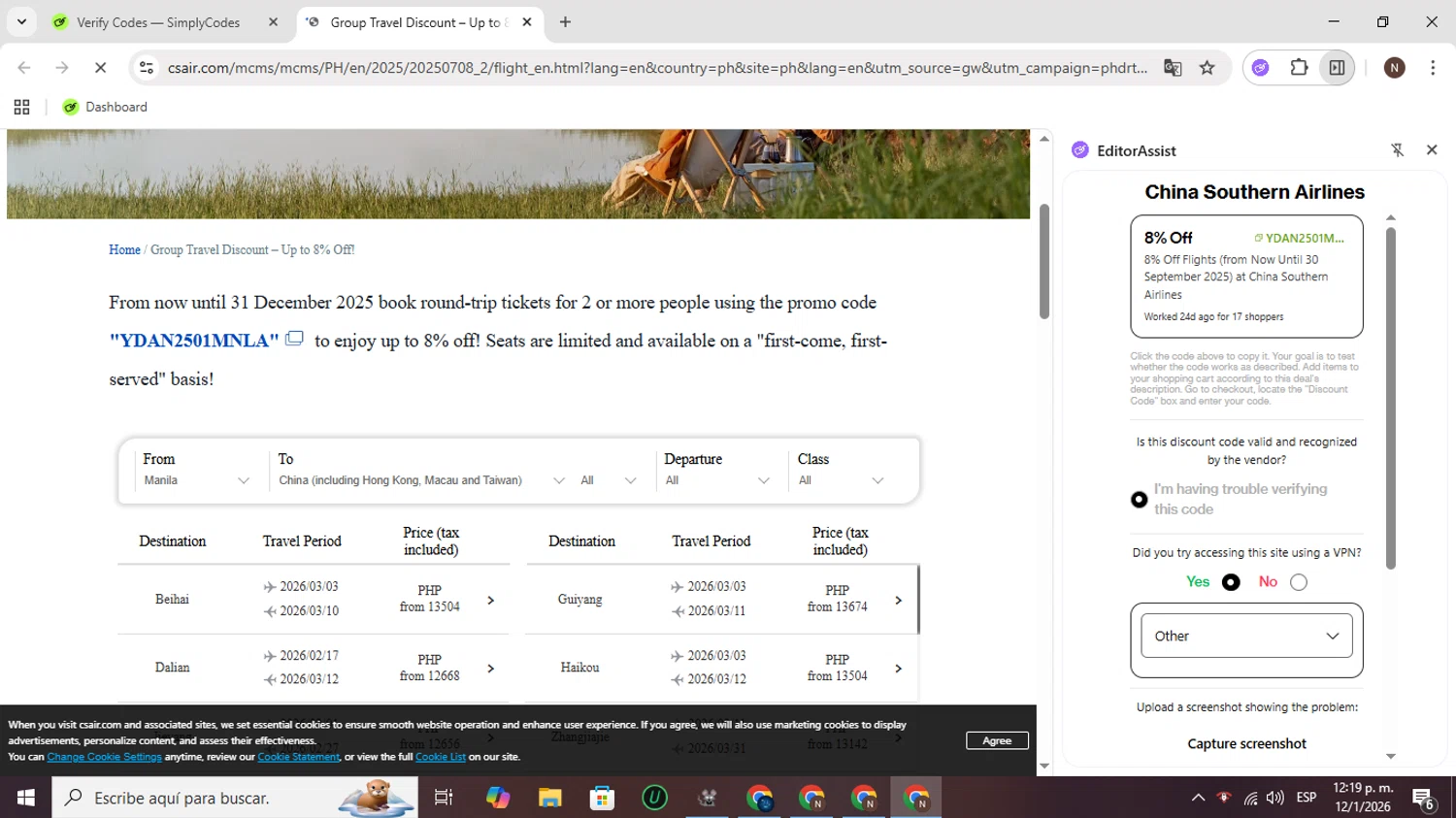Viewport: 1456px width, 818px height.
Task: Go to Home breadcrumb link
Action: tap(124, 249)
